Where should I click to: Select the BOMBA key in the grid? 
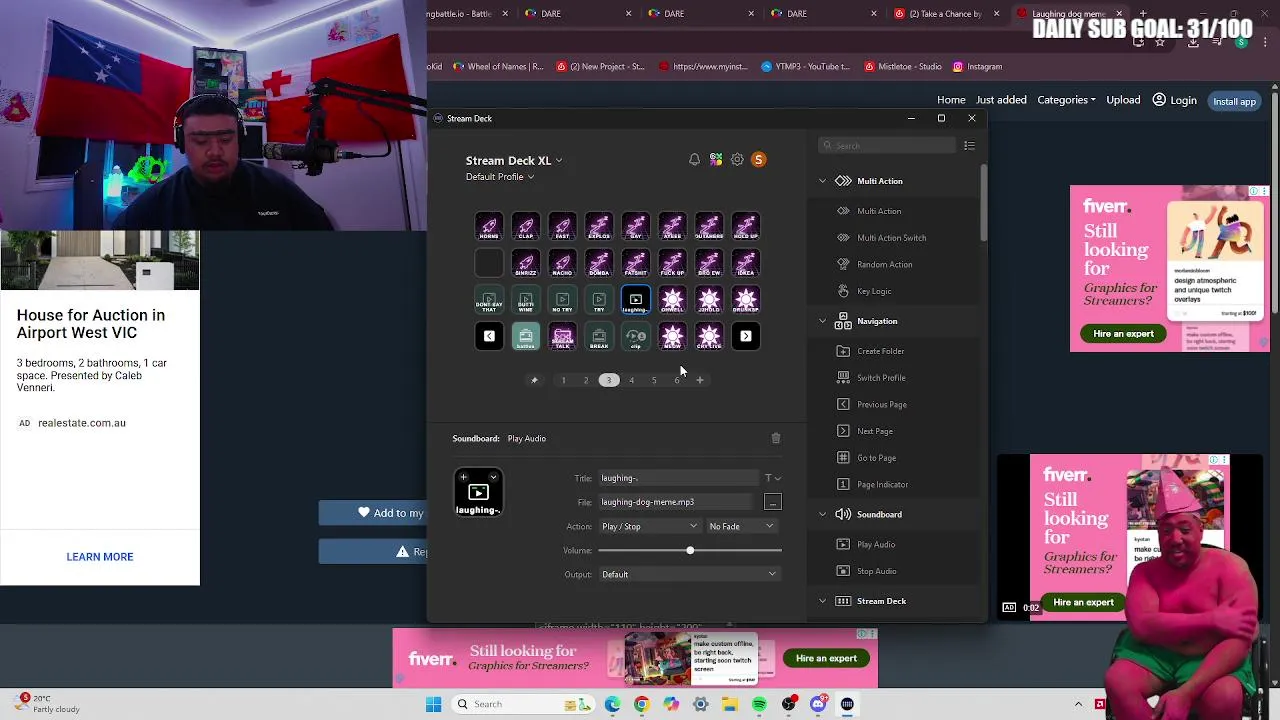click(599, 263)
